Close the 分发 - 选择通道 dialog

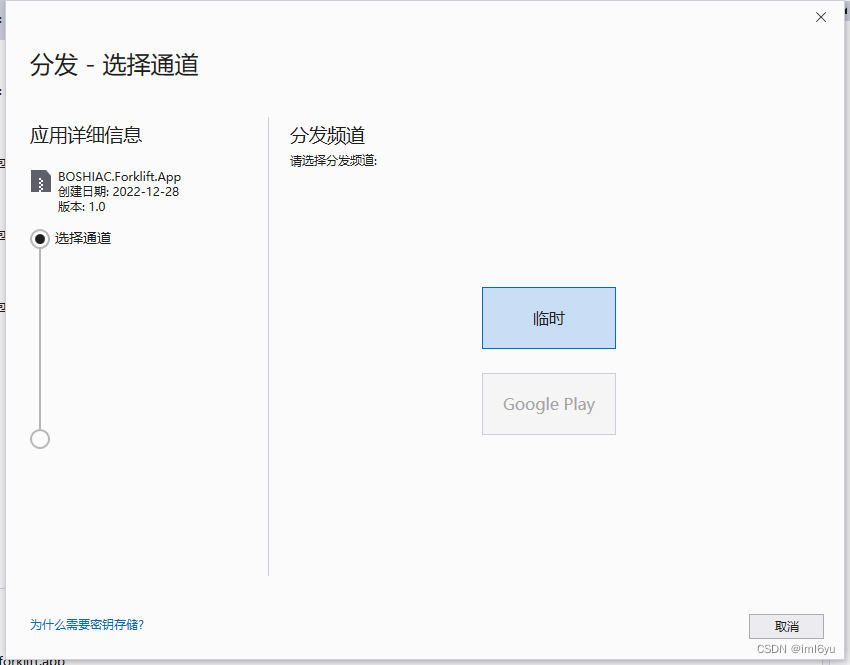pos(820,17)
